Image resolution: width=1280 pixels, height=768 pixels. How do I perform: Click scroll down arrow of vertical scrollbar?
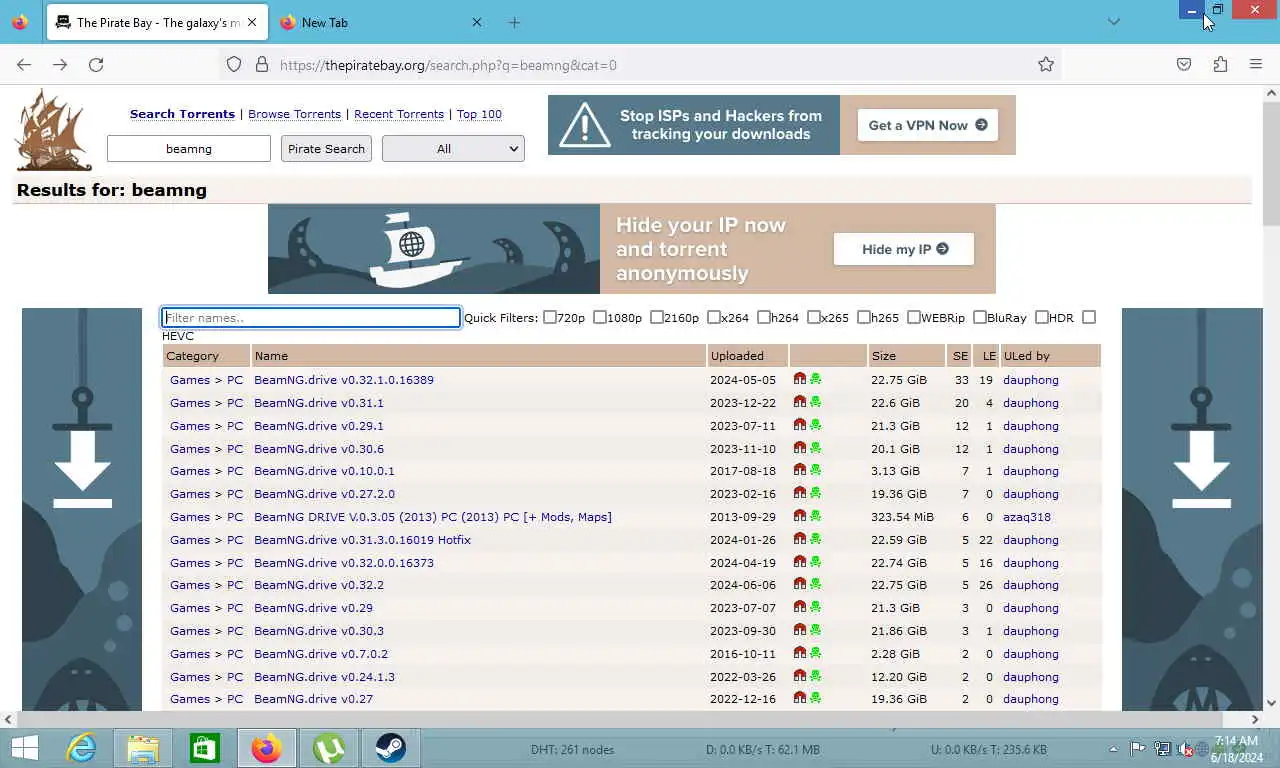click(1271, 703)
